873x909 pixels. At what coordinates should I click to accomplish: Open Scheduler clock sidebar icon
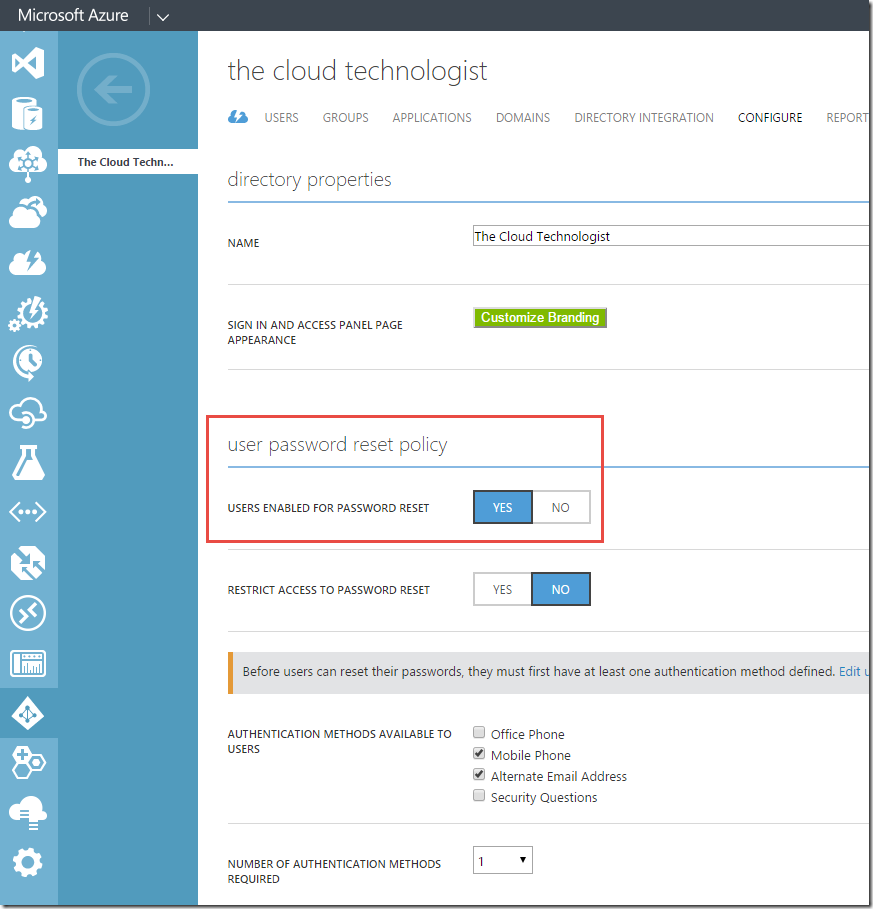(28, 363)
